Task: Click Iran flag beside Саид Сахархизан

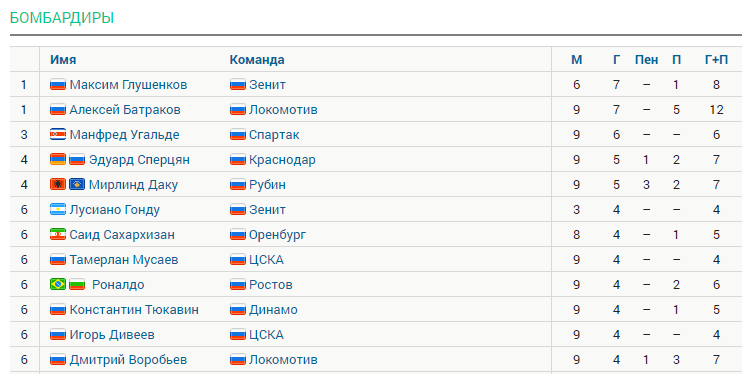Action: coord(58,234)
